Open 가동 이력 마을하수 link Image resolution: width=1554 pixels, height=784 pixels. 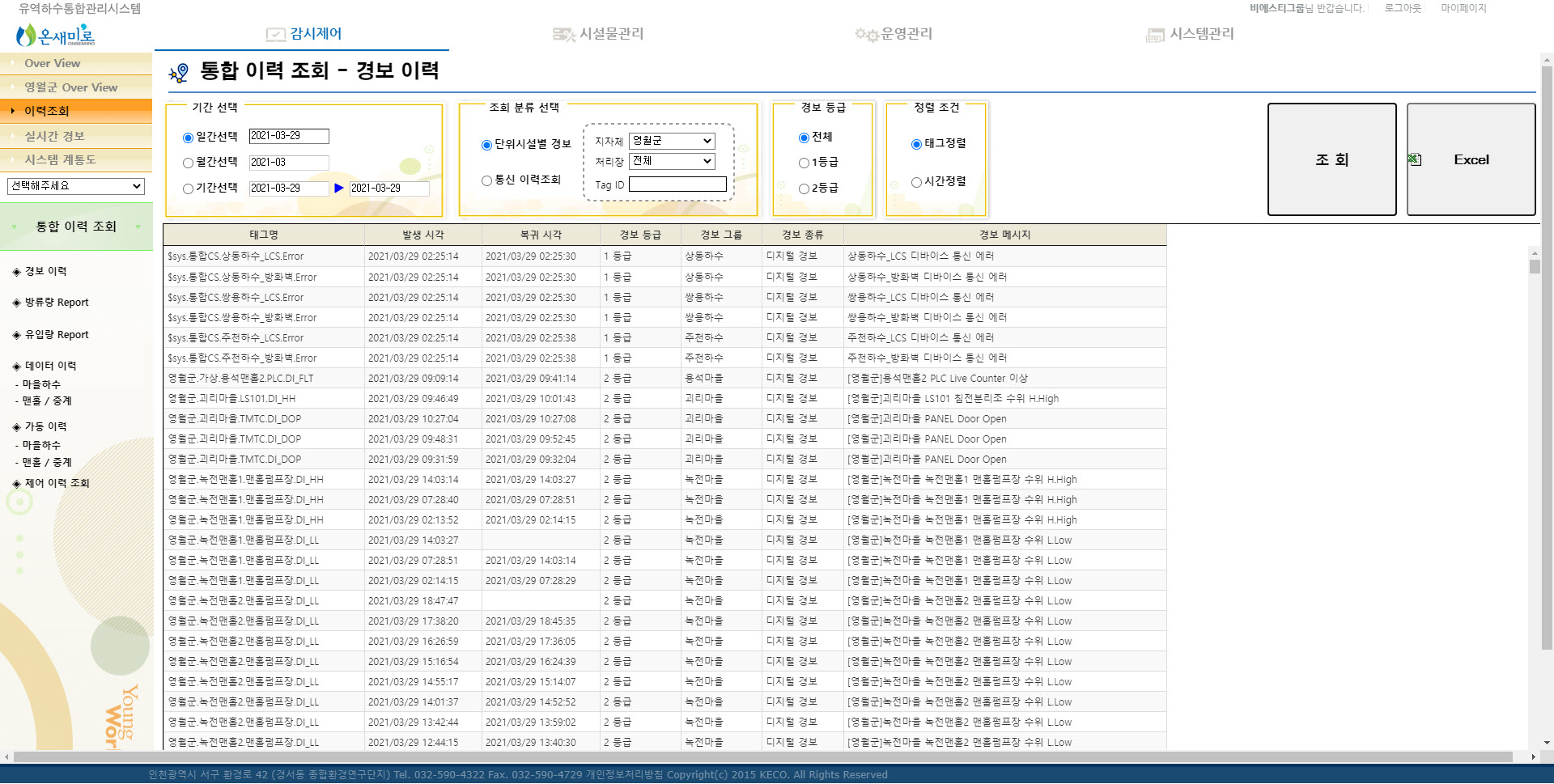41,446
